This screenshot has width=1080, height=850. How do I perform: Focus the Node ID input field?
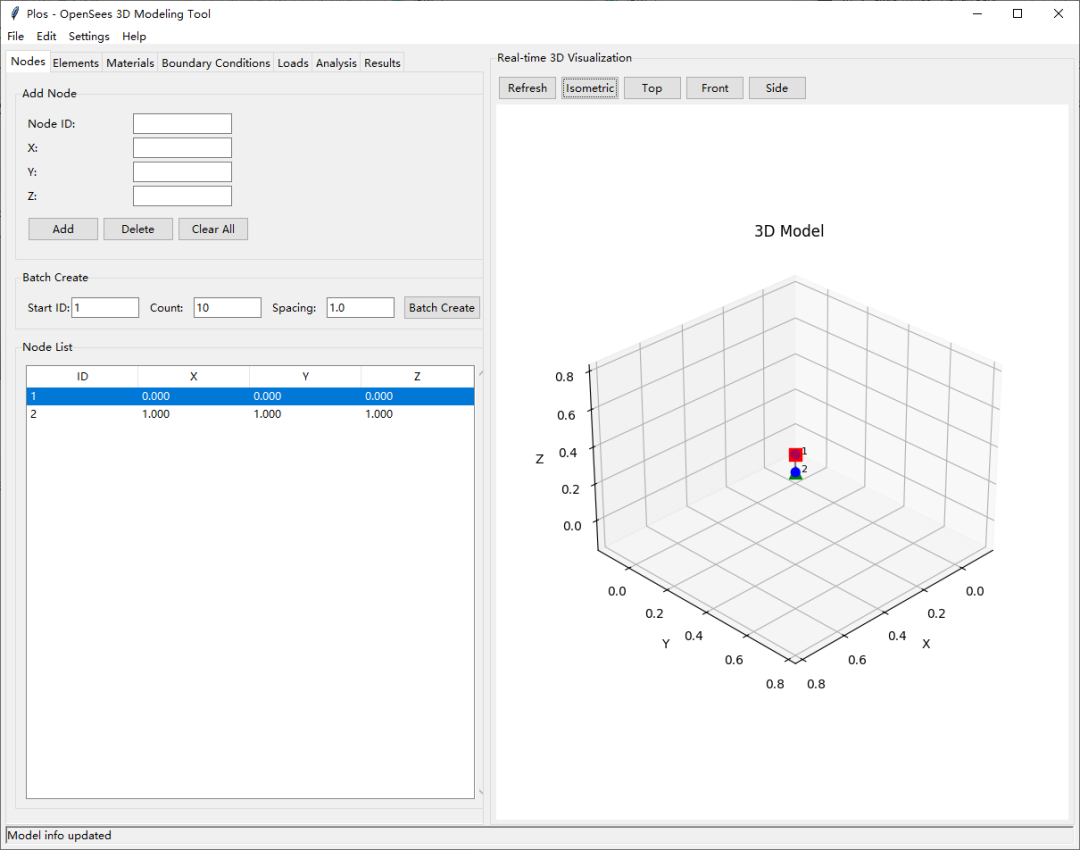point(182,124)
